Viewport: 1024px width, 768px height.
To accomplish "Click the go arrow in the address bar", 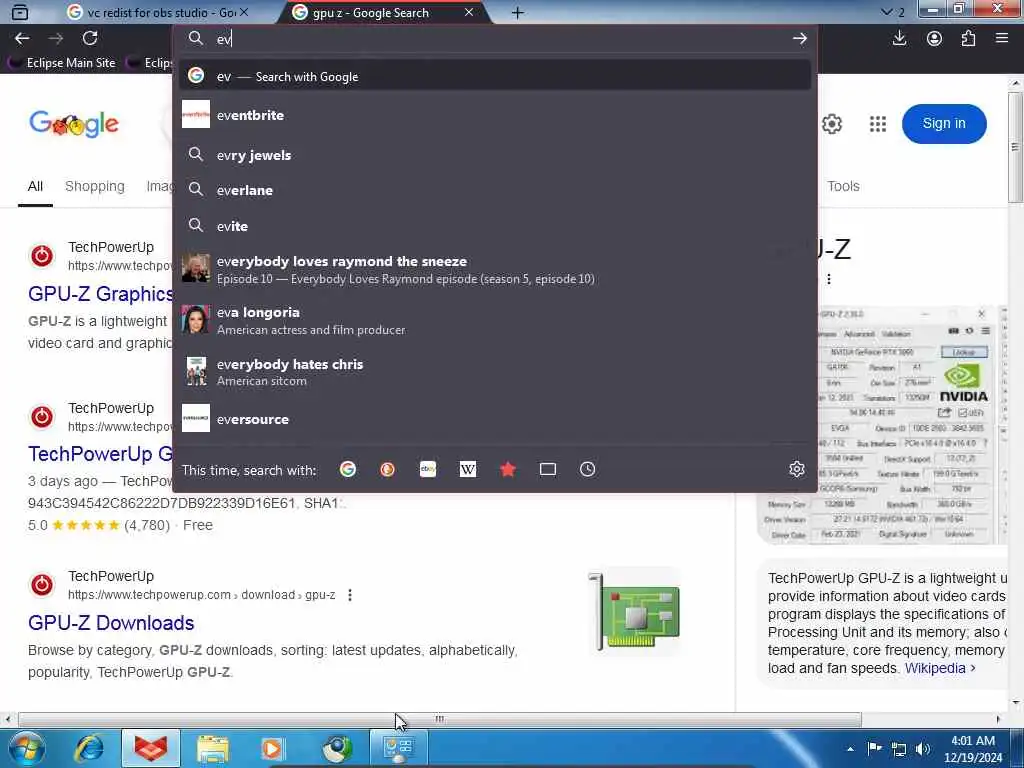I will [799, 39].
